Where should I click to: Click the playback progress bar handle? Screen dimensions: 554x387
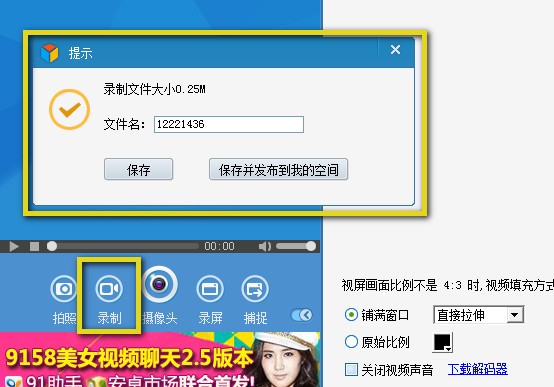52,246
